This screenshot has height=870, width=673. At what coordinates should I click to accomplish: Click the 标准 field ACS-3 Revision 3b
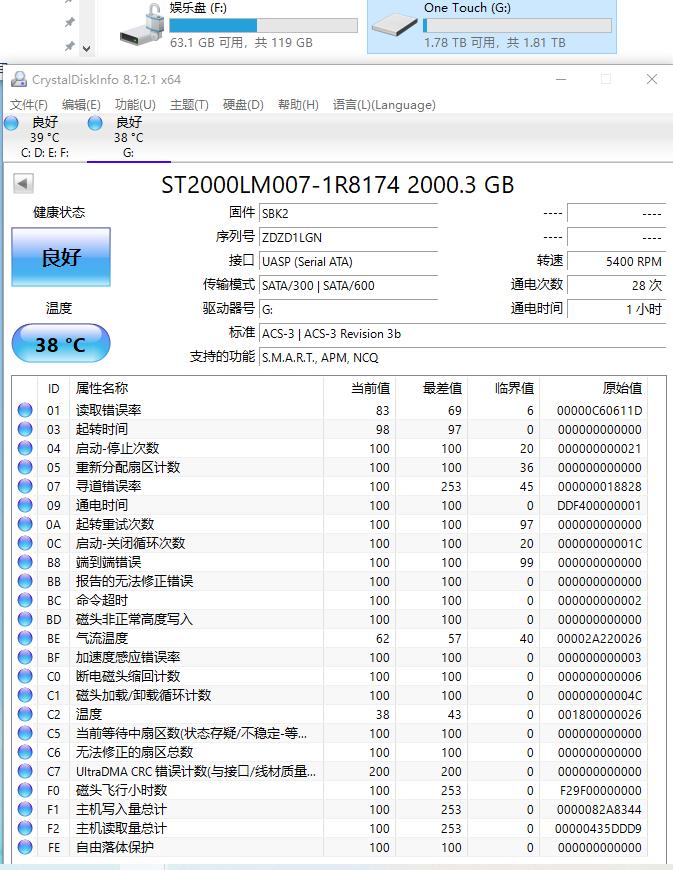(462, 333)
